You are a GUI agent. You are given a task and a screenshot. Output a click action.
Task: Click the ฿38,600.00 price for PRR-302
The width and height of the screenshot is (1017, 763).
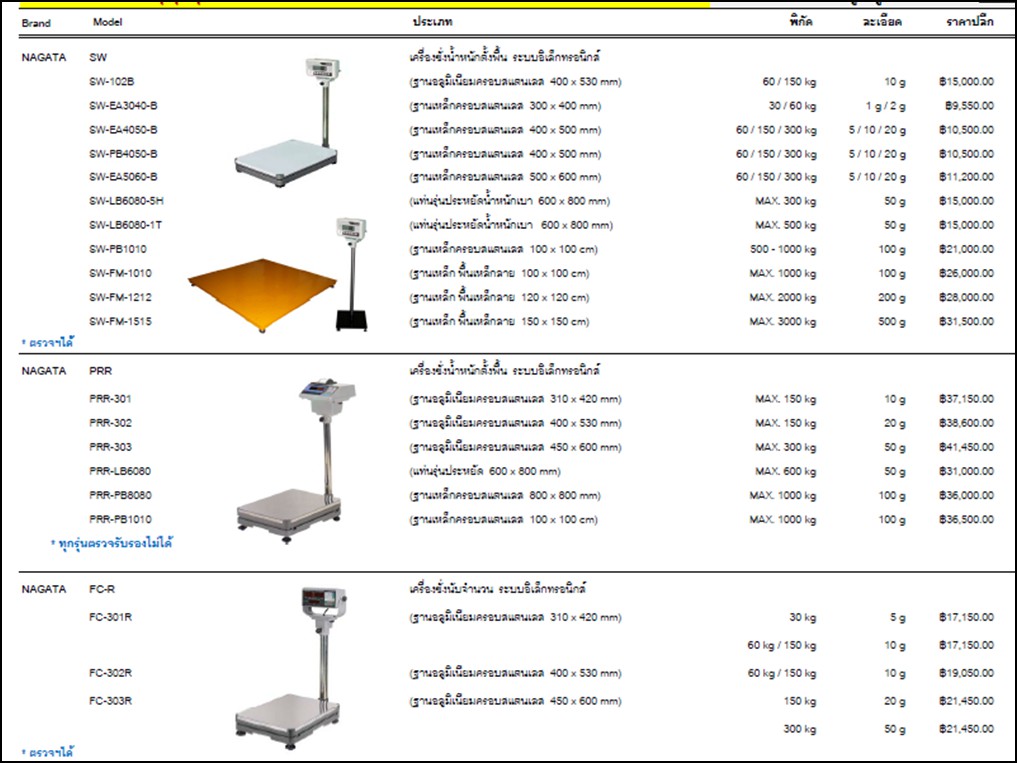pos(966,423)
